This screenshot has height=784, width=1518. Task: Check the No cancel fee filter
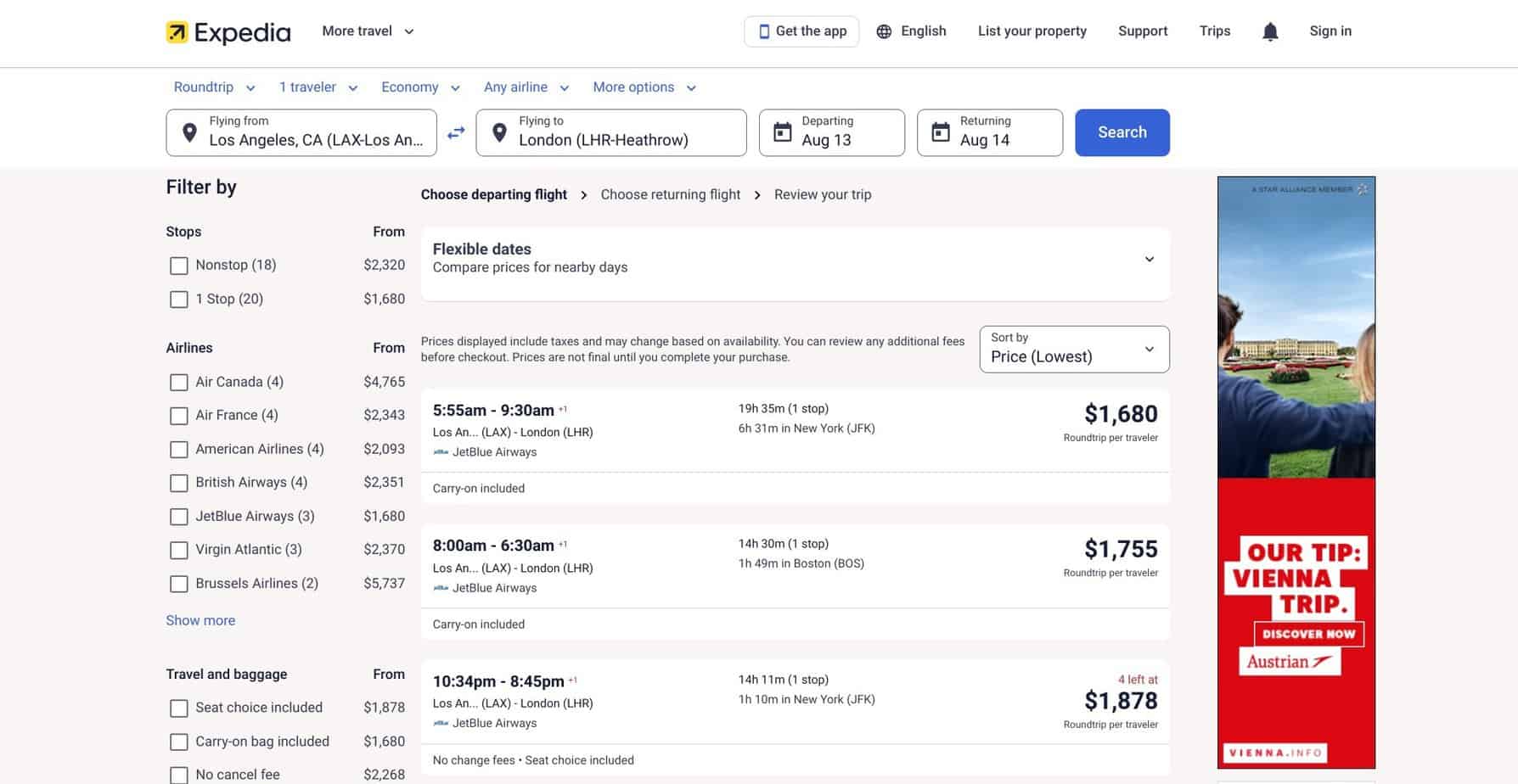tap(178, 776)
